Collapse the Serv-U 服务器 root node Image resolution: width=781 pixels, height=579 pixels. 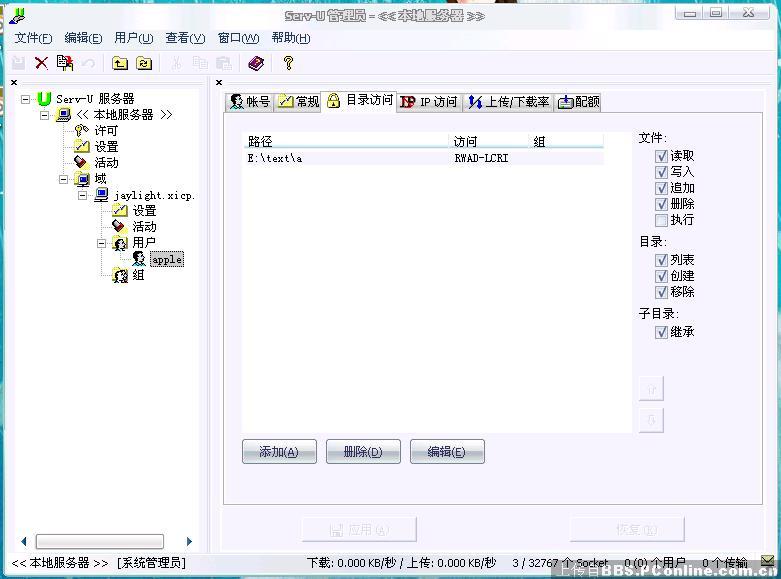26,99
